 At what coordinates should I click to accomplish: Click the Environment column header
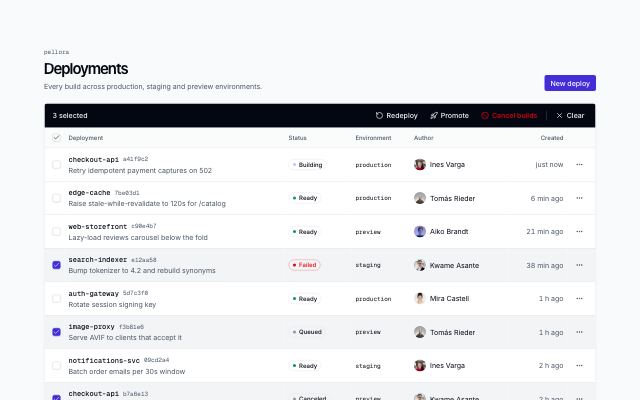373,138
